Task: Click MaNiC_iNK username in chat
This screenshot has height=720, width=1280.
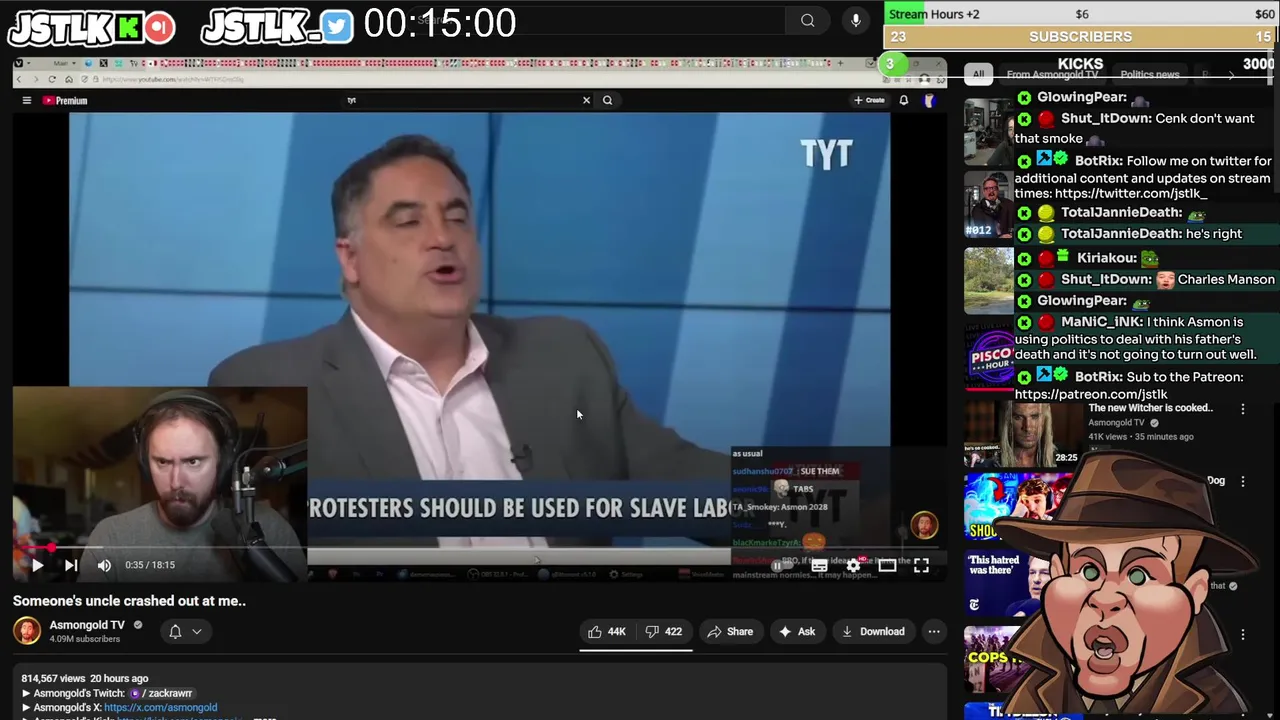Action: pyautogui.click(x=1102, y=322)
